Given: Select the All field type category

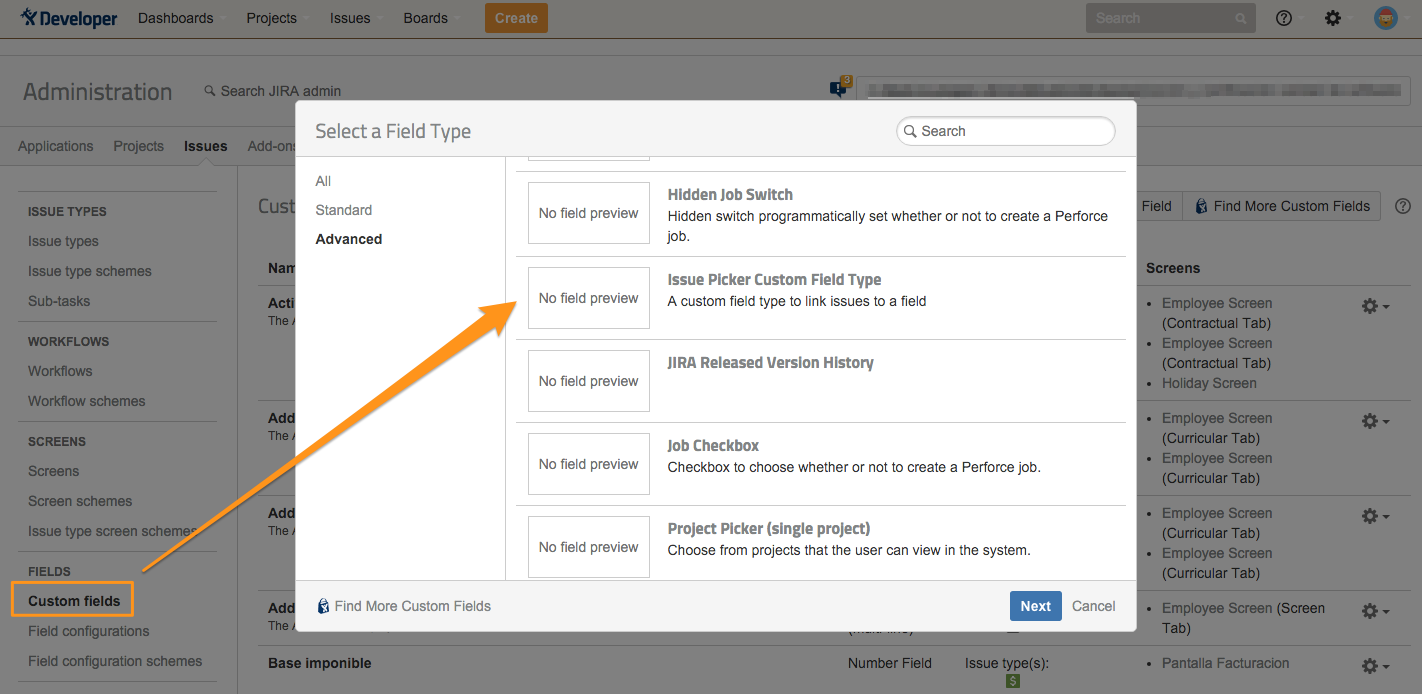Looking at the screenshot, I should [323, 181].
